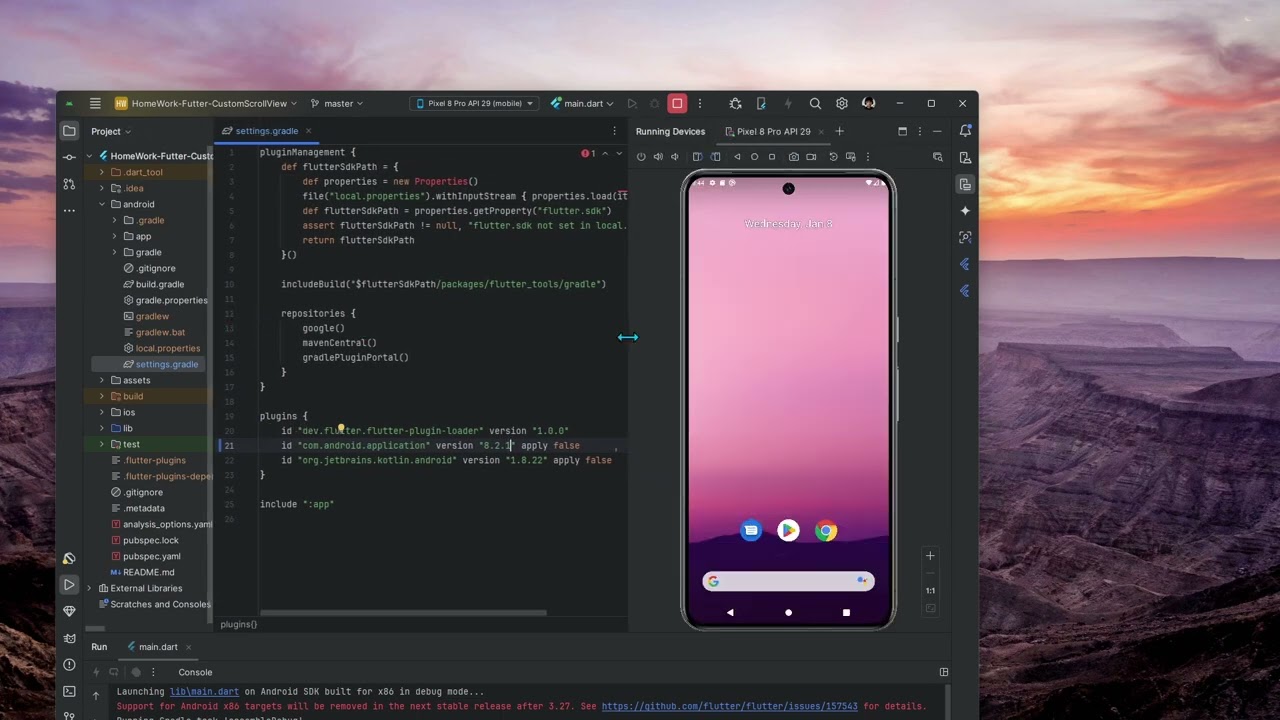Screen dimensions: 1280x720
Task: Open Play Store on the emulator home screen
Action: [788, 531]
